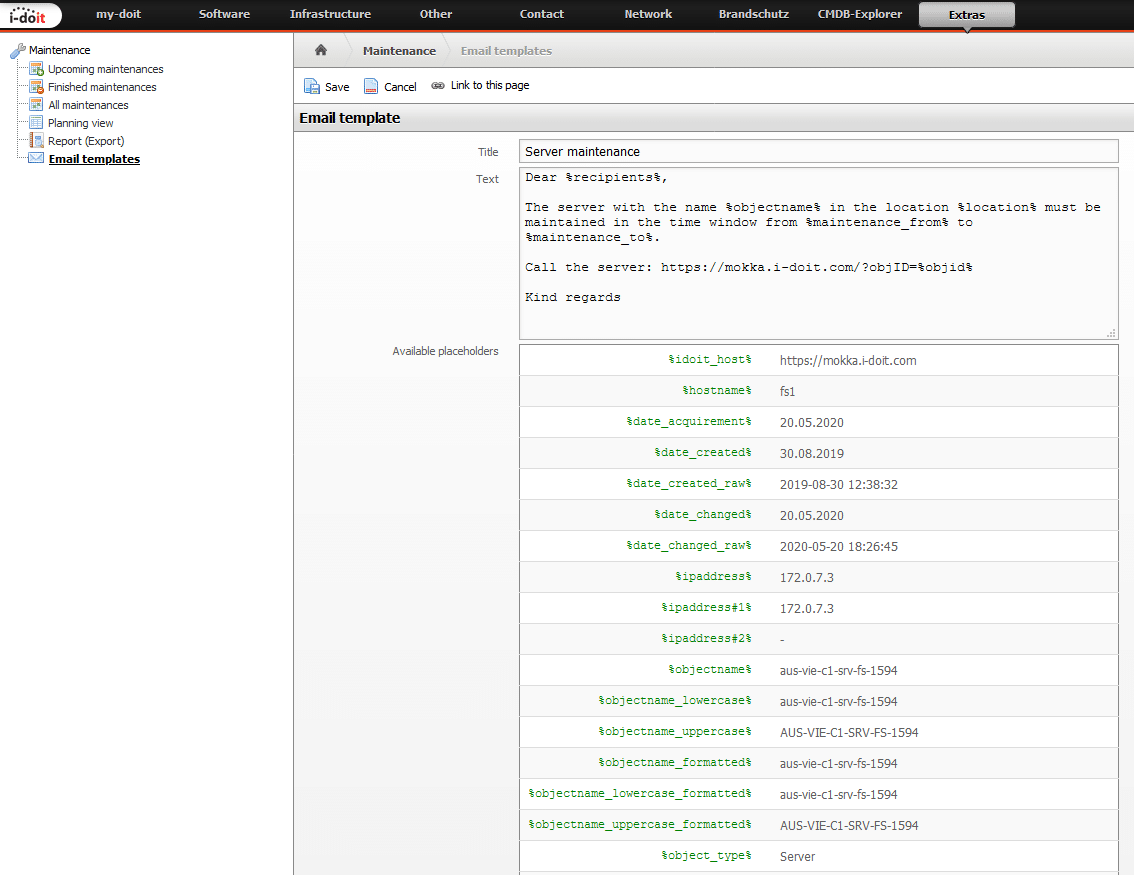Switch to the CMDB-Explorer menu
This screenshot has width=1134, height=875.
click(859, 14)
